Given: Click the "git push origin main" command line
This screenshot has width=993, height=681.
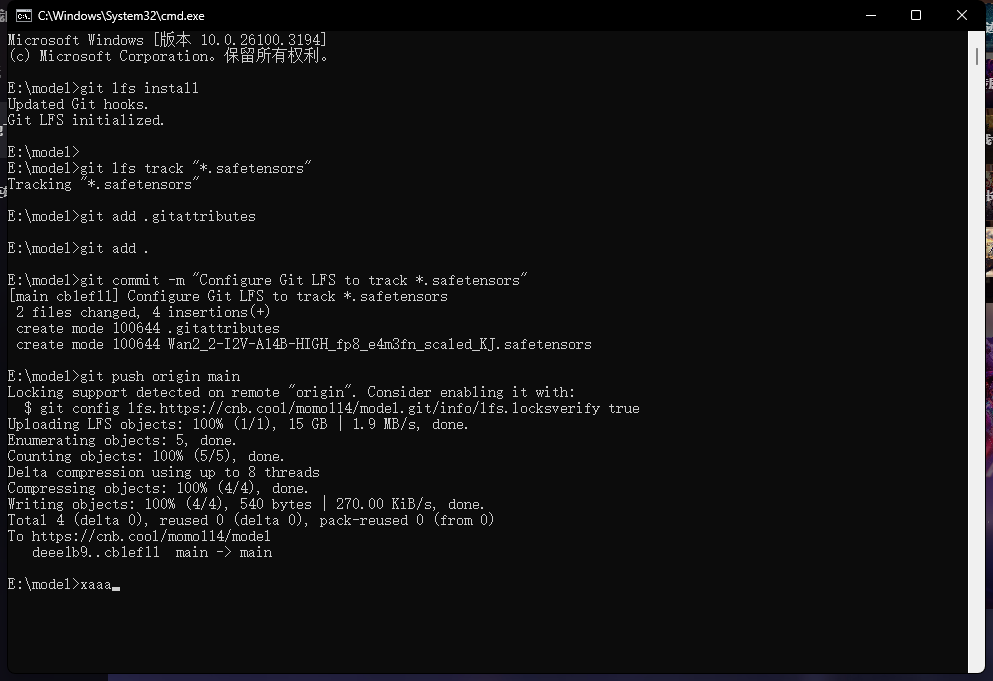Looking at the screenshot, I should [x=160, y=376].
